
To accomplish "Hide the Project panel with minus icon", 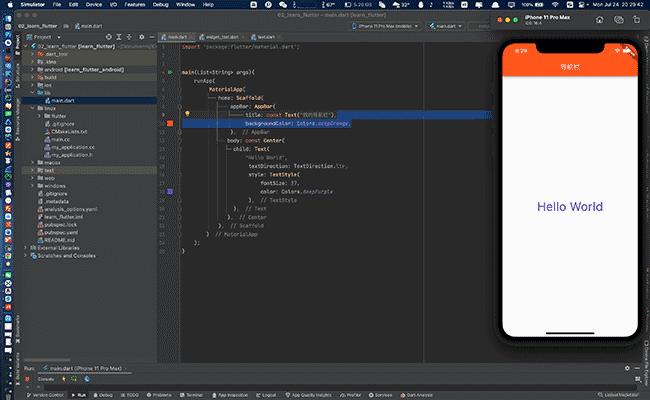I will [152, 37].
